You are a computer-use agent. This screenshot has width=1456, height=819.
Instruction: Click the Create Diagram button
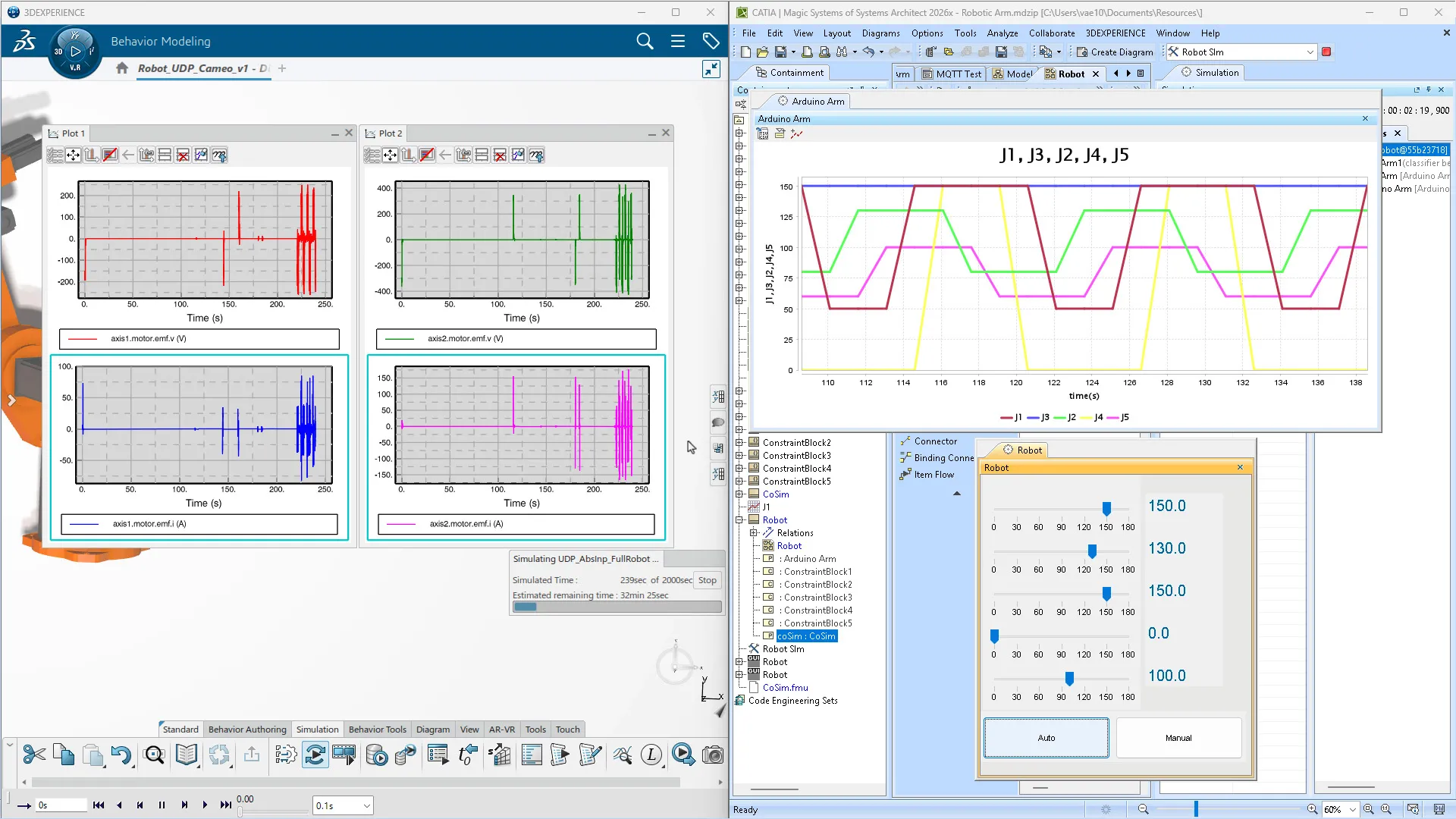point(1115,52)
